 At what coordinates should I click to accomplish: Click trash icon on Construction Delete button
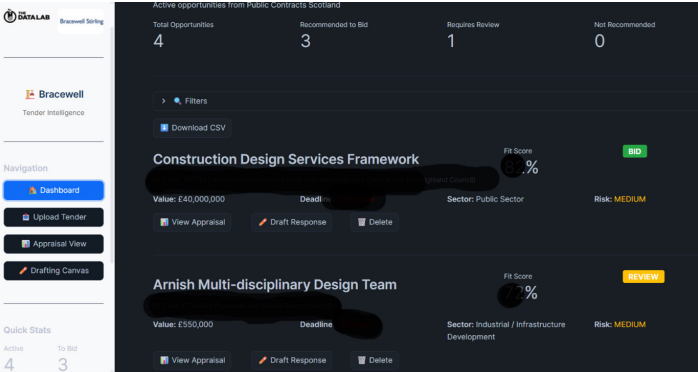coord(362,222)
